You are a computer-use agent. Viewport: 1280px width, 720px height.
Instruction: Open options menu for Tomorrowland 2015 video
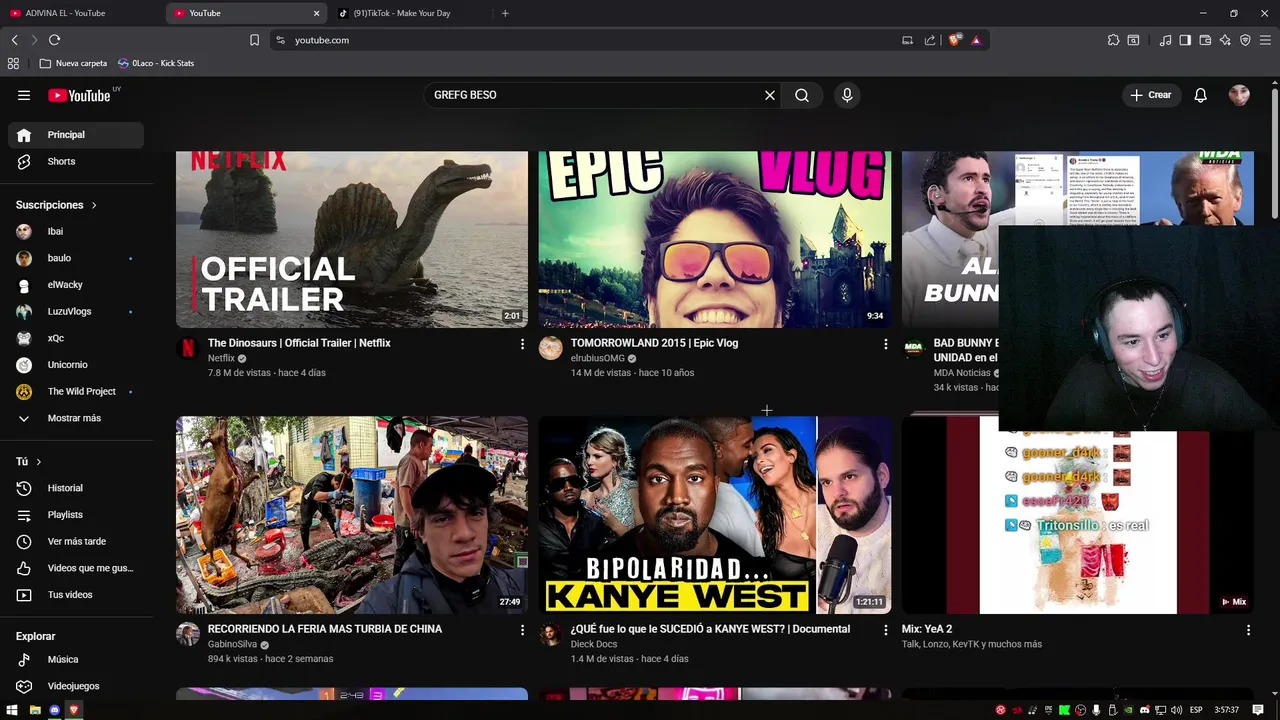pyautogui.click(x=885, y=344)
